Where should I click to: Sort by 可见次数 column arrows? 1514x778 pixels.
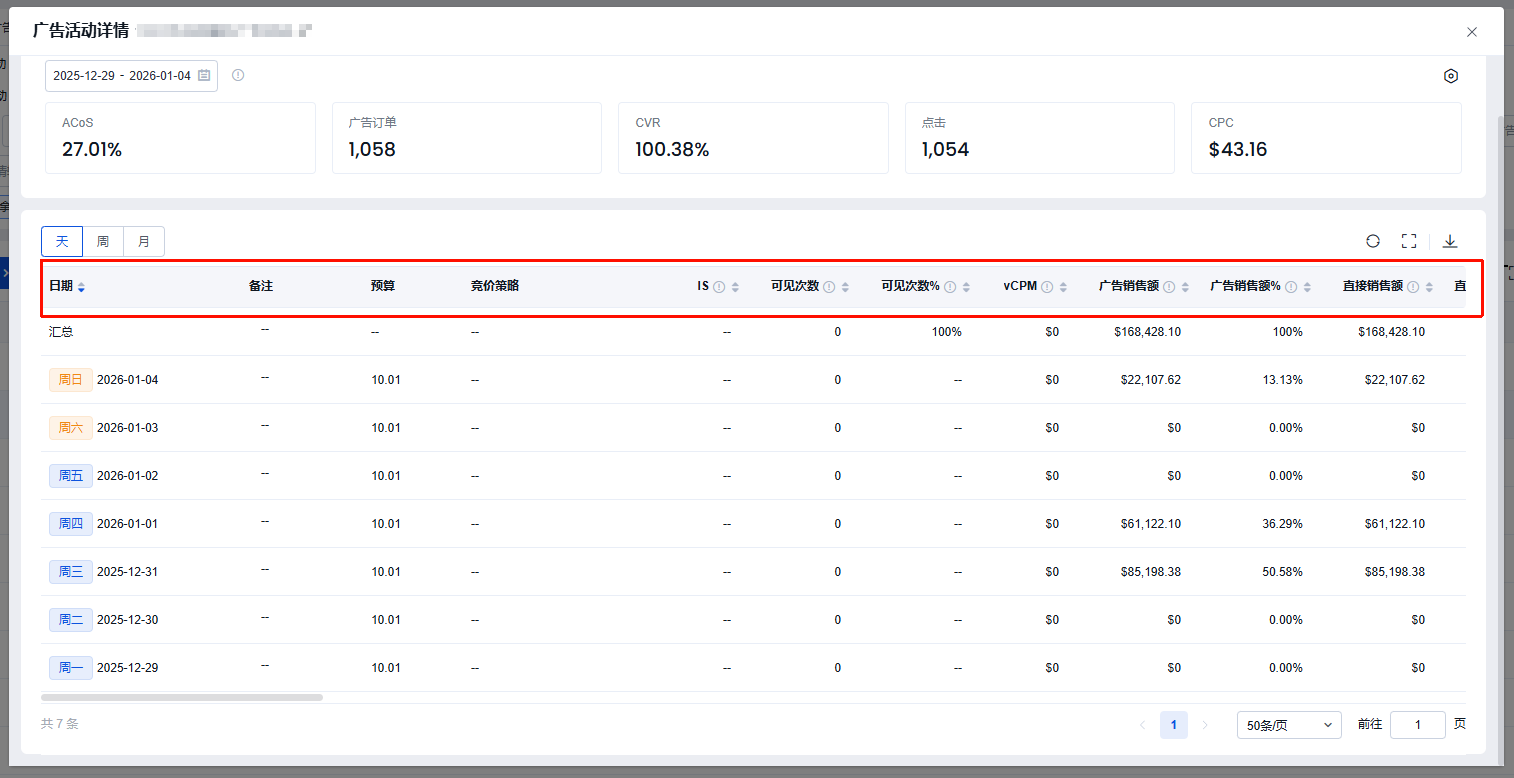click(x=845, y=287)
